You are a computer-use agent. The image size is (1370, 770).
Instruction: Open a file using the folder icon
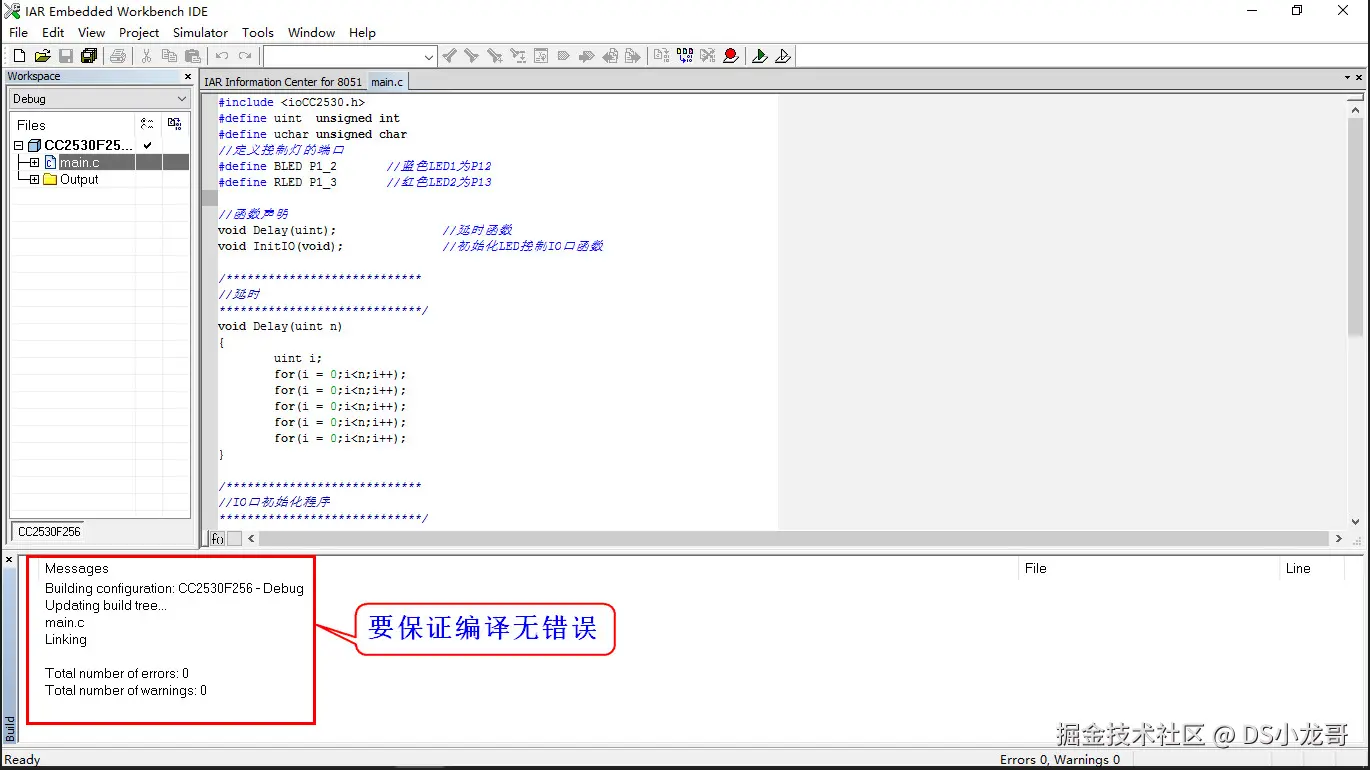[x=42, y=56]
